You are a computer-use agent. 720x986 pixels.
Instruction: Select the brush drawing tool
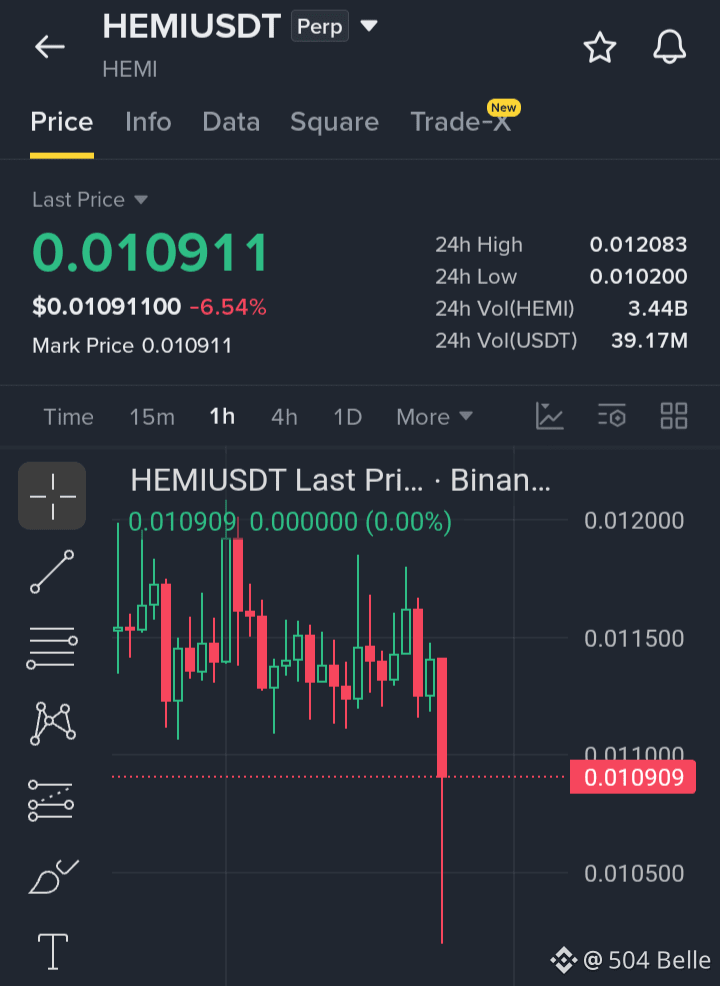[53, 877]
